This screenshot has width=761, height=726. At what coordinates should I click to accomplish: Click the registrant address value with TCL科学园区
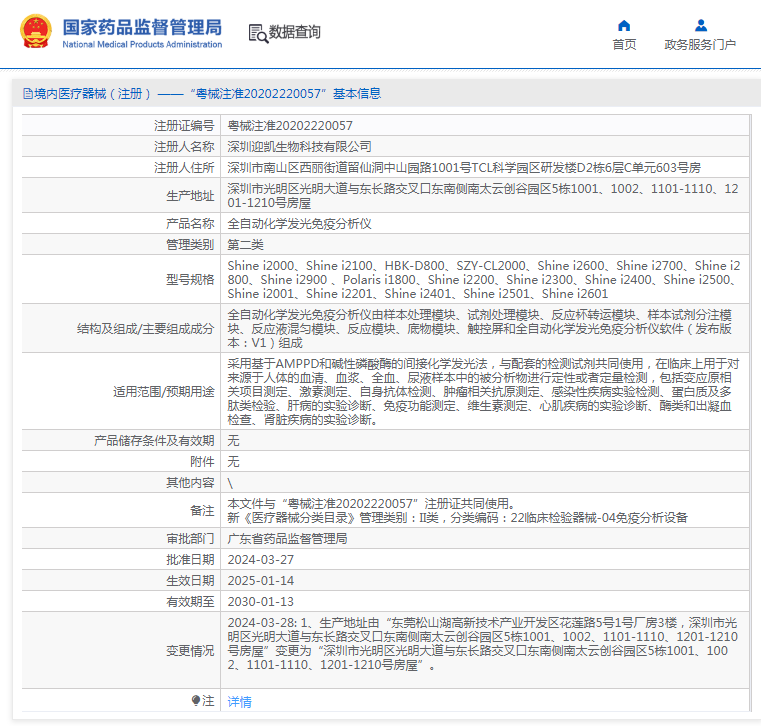[x=464, y=167]
